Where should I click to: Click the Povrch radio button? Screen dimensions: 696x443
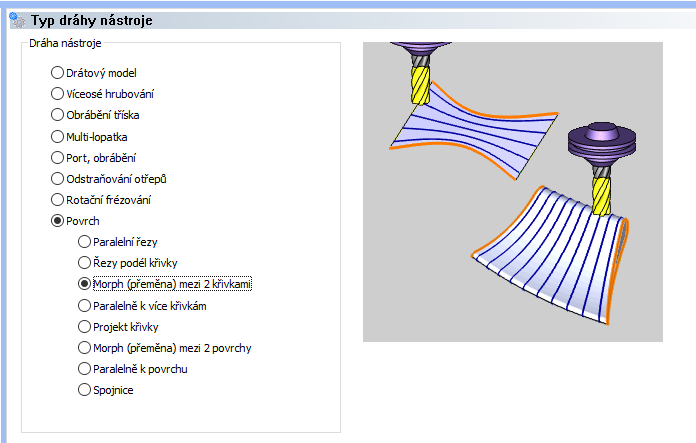[57, 221]
